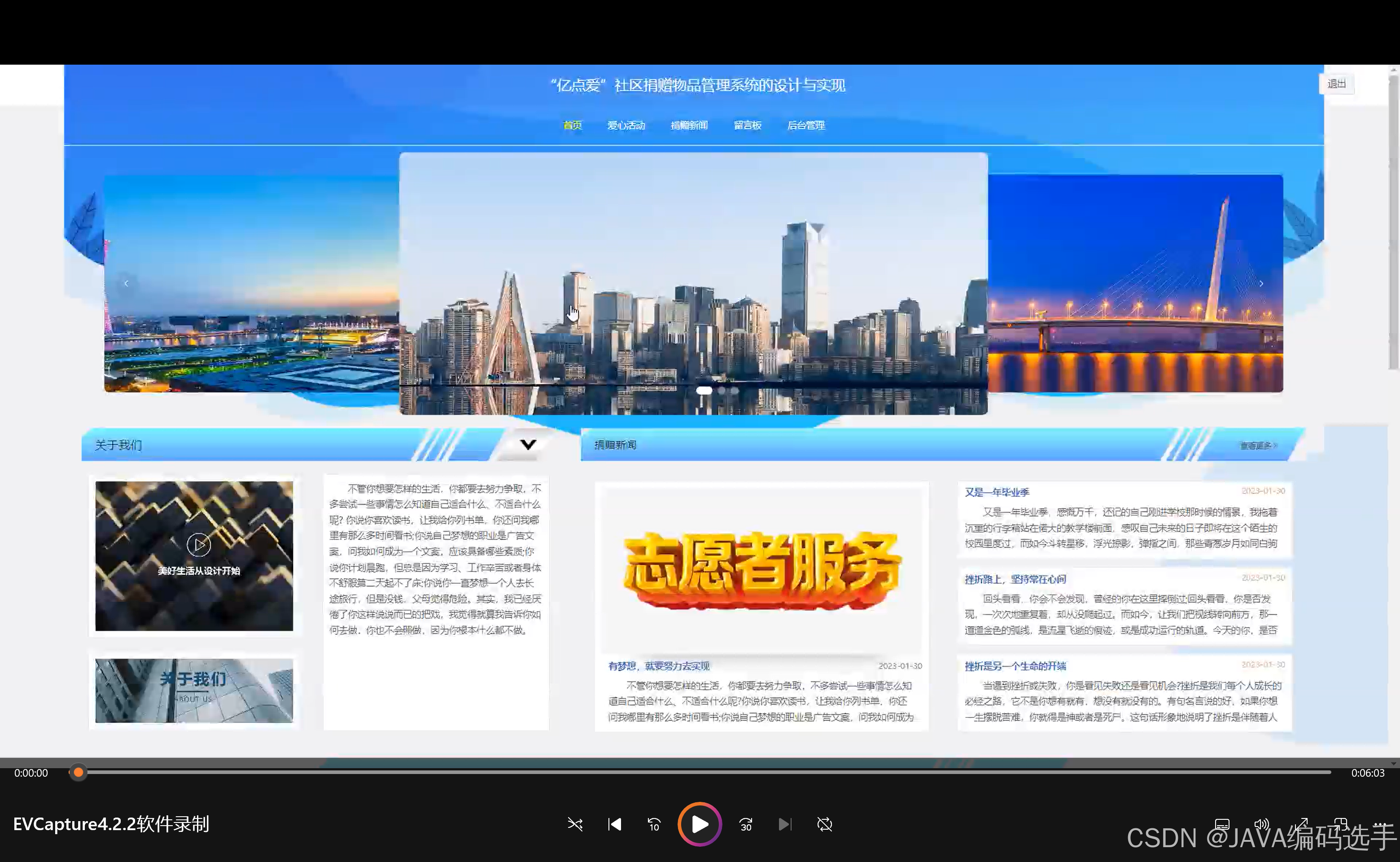The image size is (1400, 862).
Task: Click the seek bar position handle
Action: point(79,773)
